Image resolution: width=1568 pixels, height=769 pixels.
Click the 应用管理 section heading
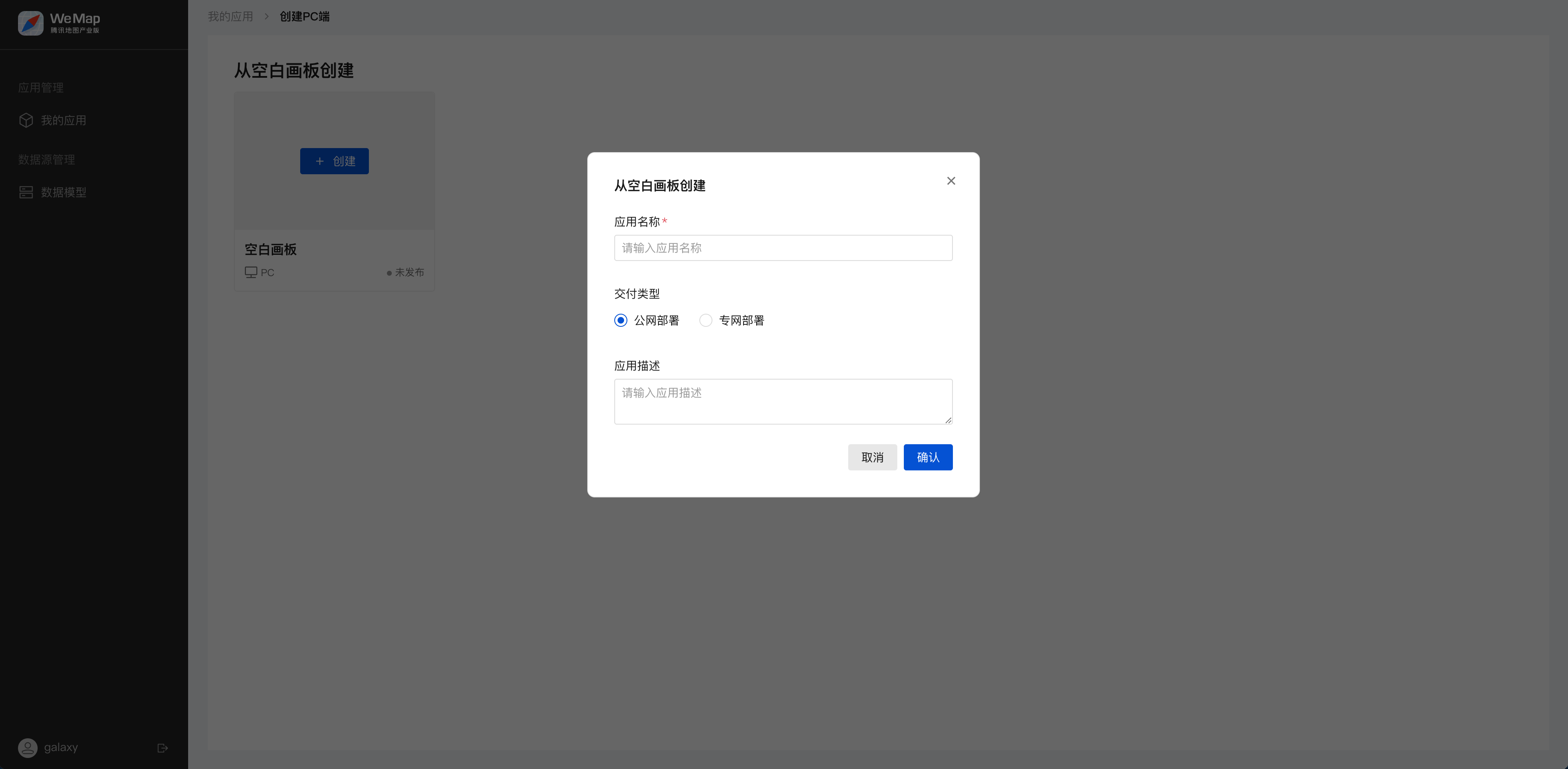pos(41,88)
